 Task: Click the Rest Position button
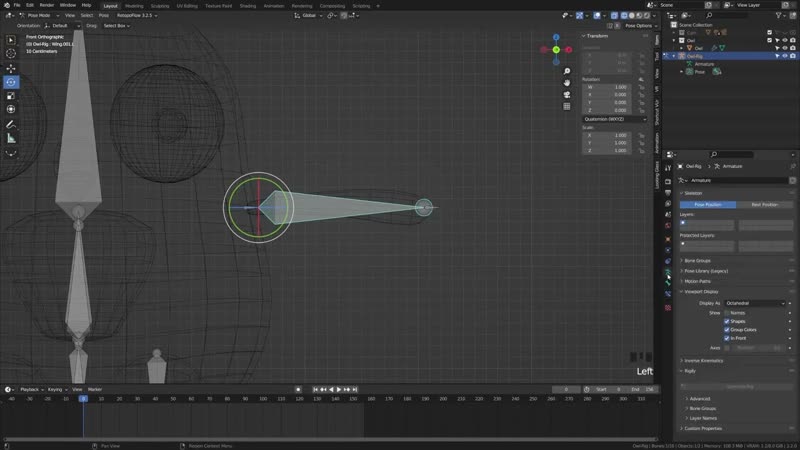[764, 205]
